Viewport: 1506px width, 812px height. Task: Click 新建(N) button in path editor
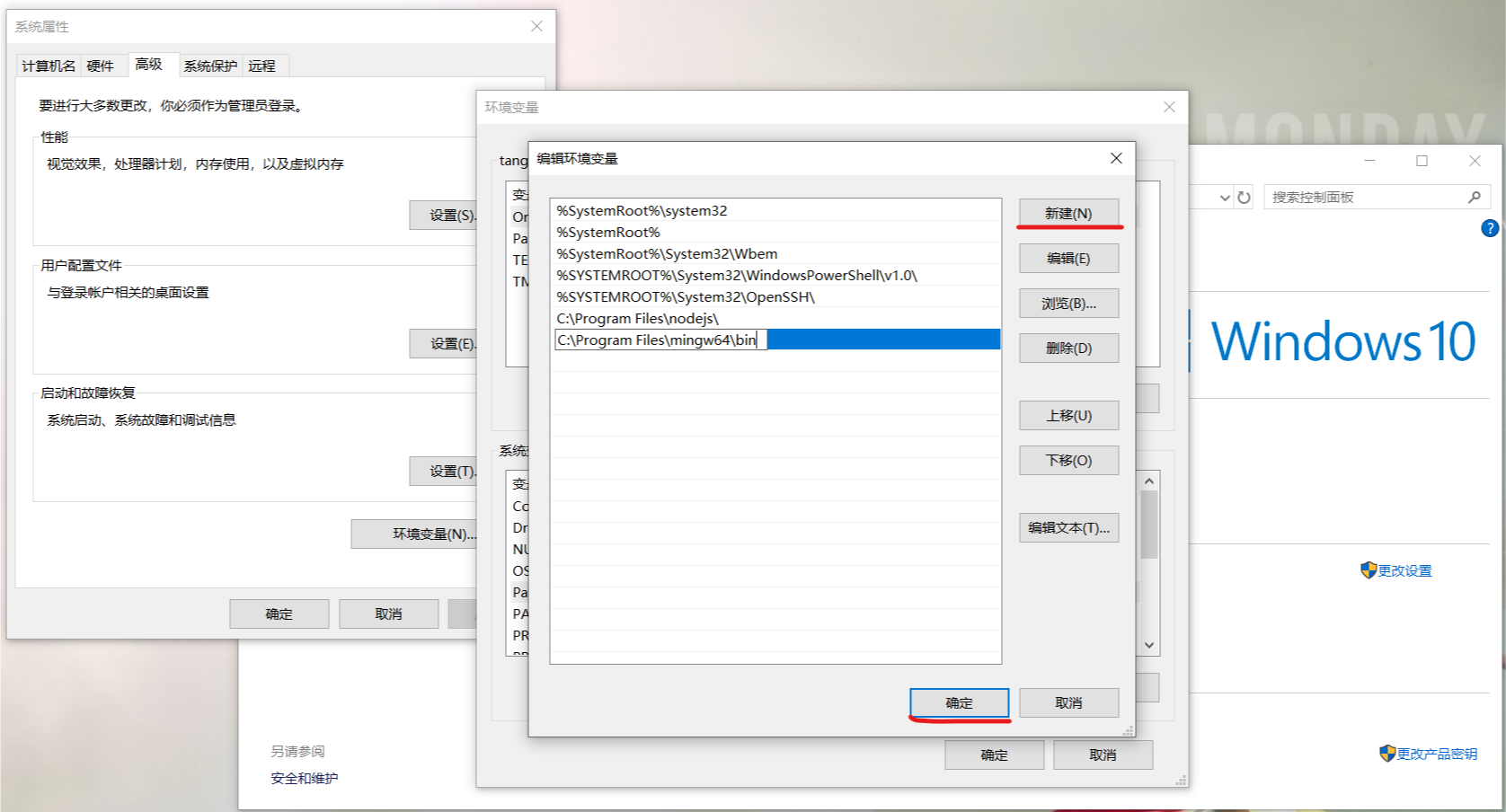pyautogui.click(x=1068, y=213)
